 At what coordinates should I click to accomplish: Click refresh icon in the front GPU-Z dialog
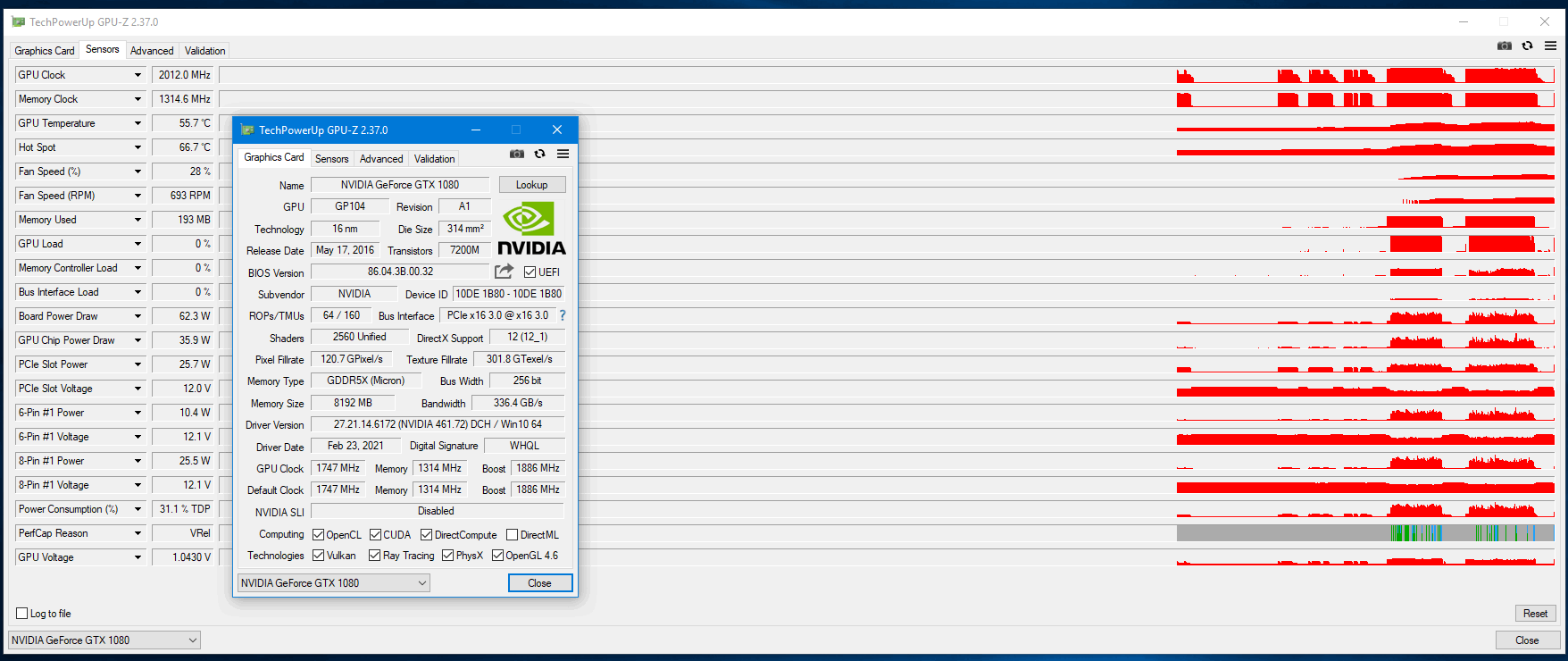pos(540,154)
